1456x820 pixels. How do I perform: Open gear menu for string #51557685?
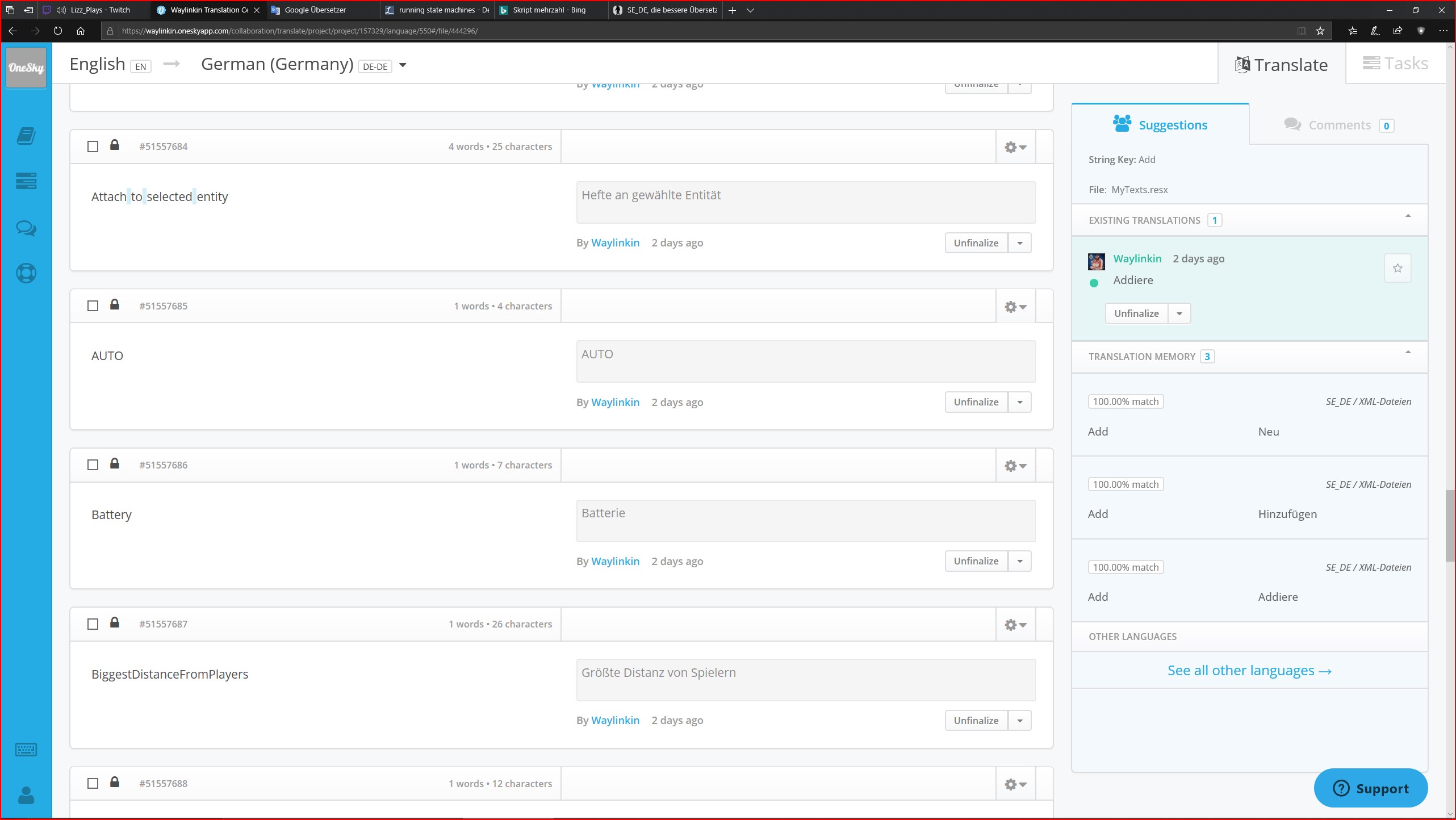(x=1015, y=307)
